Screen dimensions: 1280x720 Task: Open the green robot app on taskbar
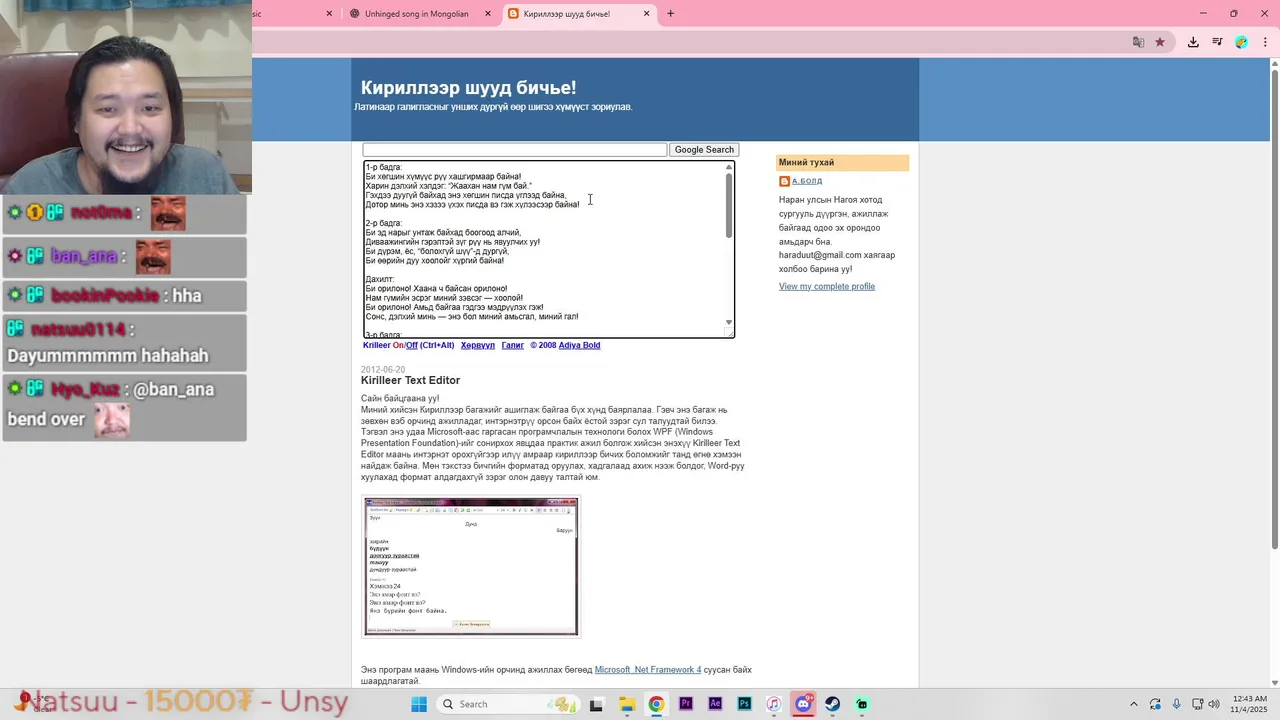click(862, 704)
